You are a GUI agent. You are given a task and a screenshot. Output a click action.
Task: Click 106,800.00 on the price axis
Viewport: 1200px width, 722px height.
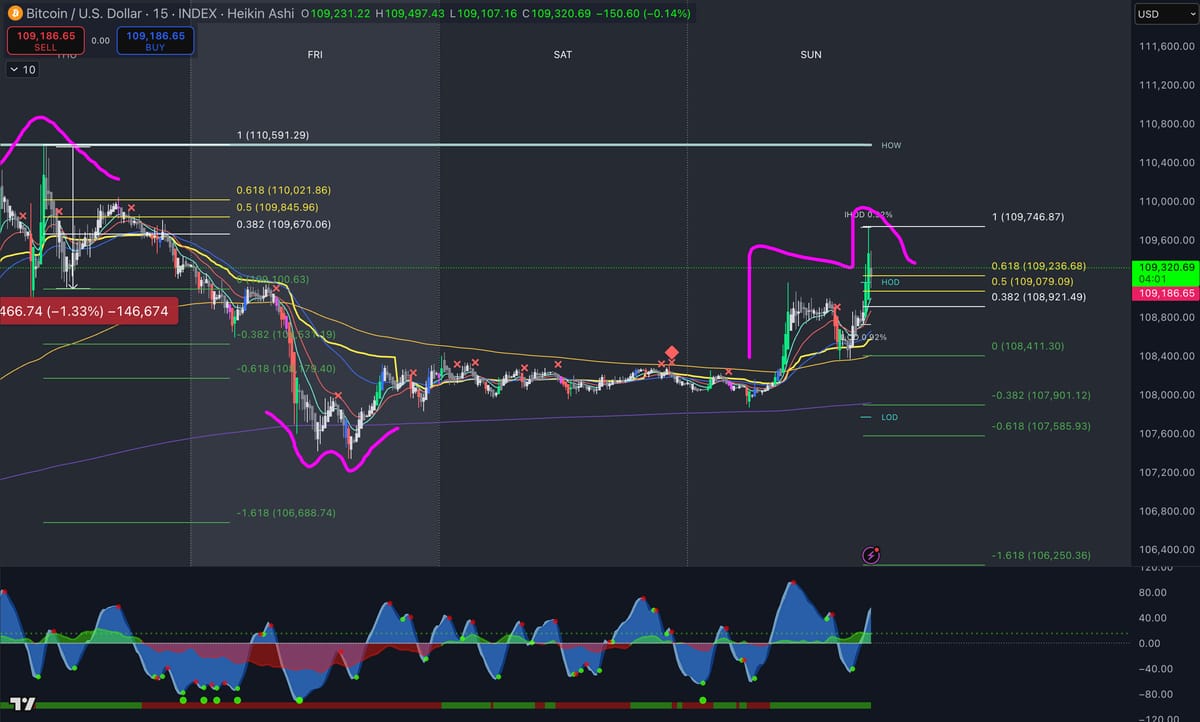click(x=1168, y=511)
